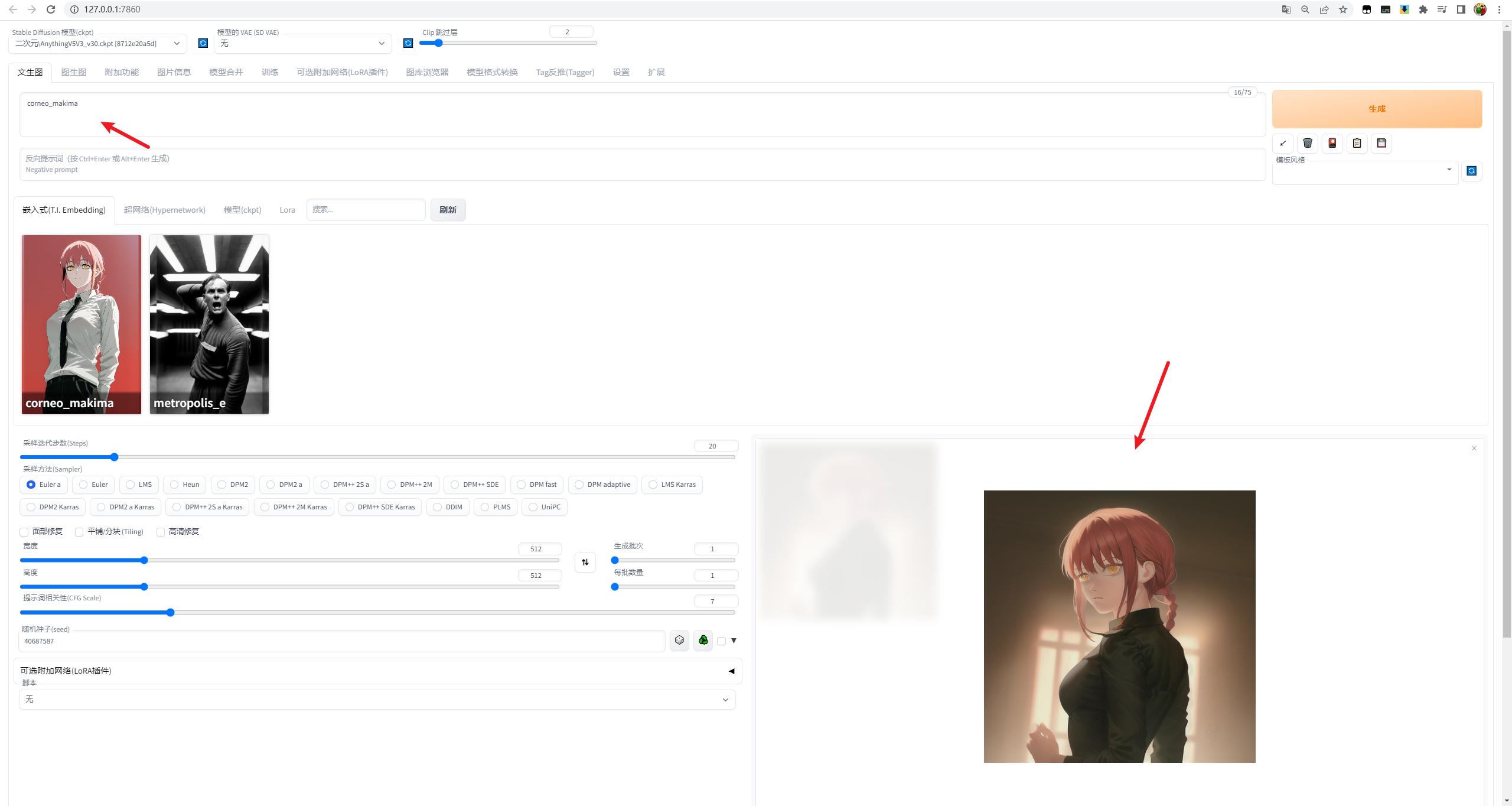The image size is (1512, 806).
Task: Select the DDIM sampler
Action: (448, 507)
